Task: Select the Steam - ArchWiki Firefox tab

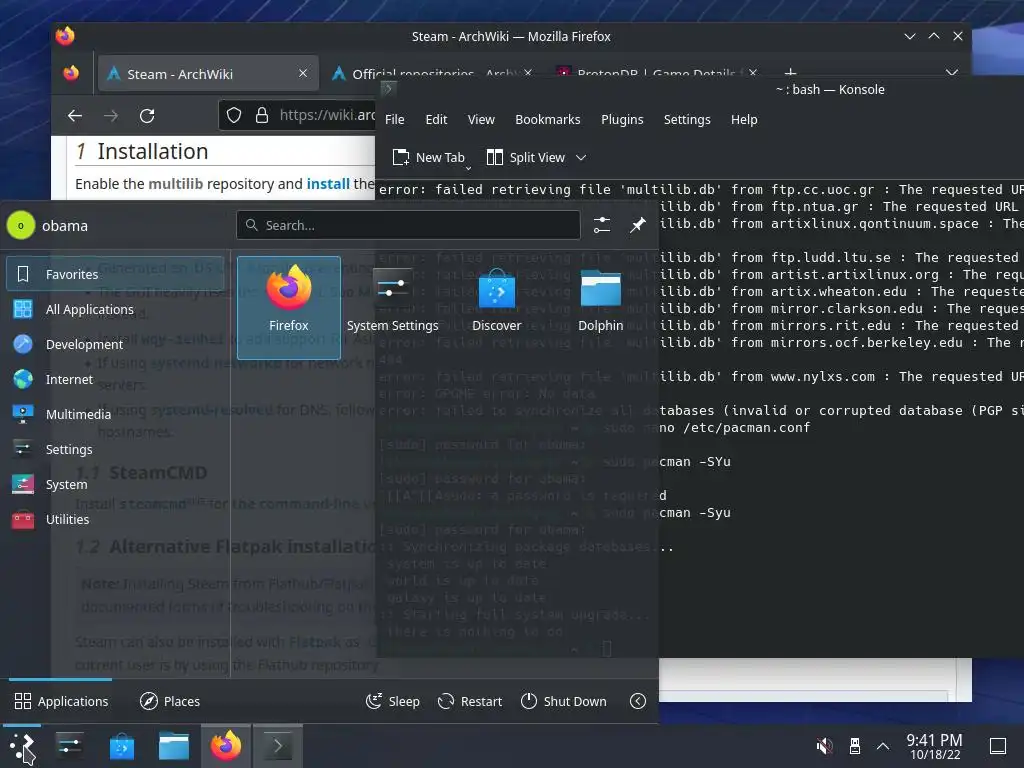Action: tap(208, 74)
